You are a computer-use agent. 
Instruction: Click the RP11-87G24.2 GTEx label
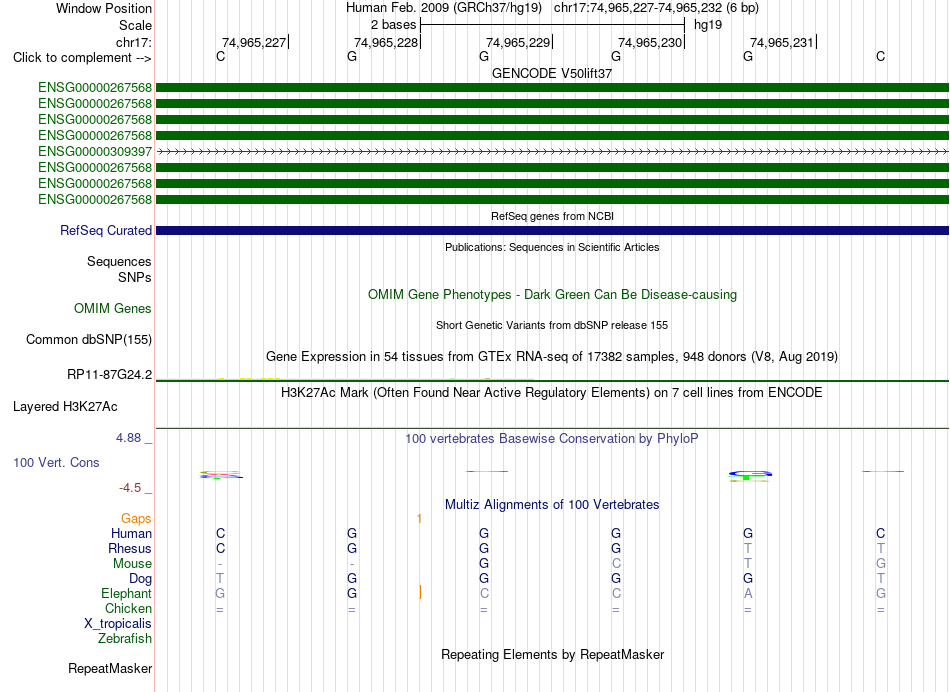pyautogui.click(x=109, y=374)
